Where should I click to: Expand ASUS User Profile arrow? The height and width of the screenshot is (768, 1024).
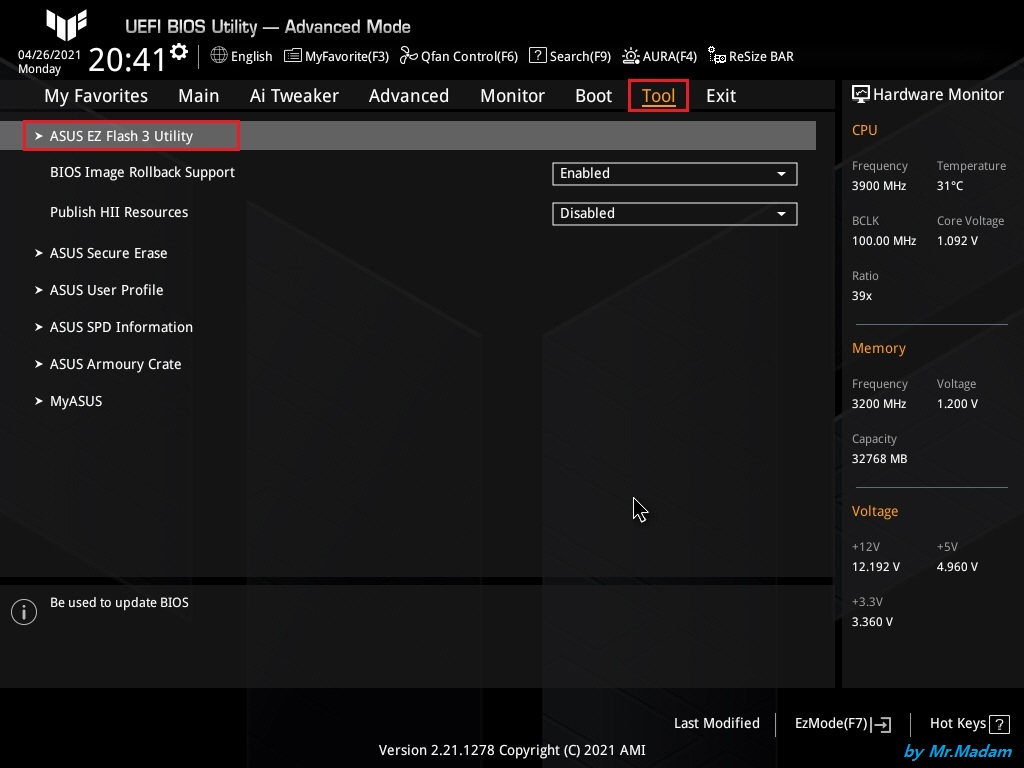point(39,290)
